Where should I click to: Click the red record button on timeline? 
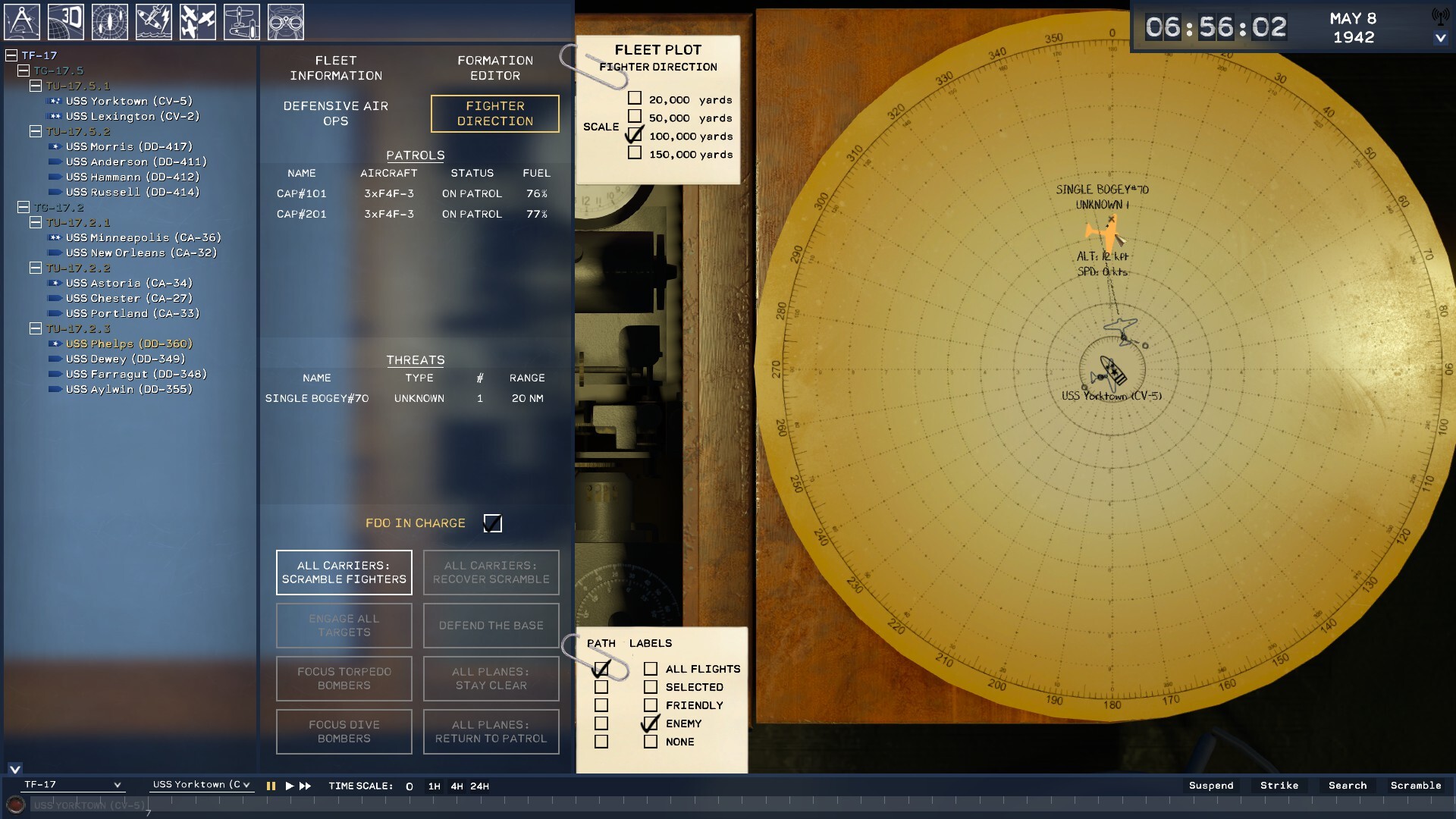coord(15,805)
